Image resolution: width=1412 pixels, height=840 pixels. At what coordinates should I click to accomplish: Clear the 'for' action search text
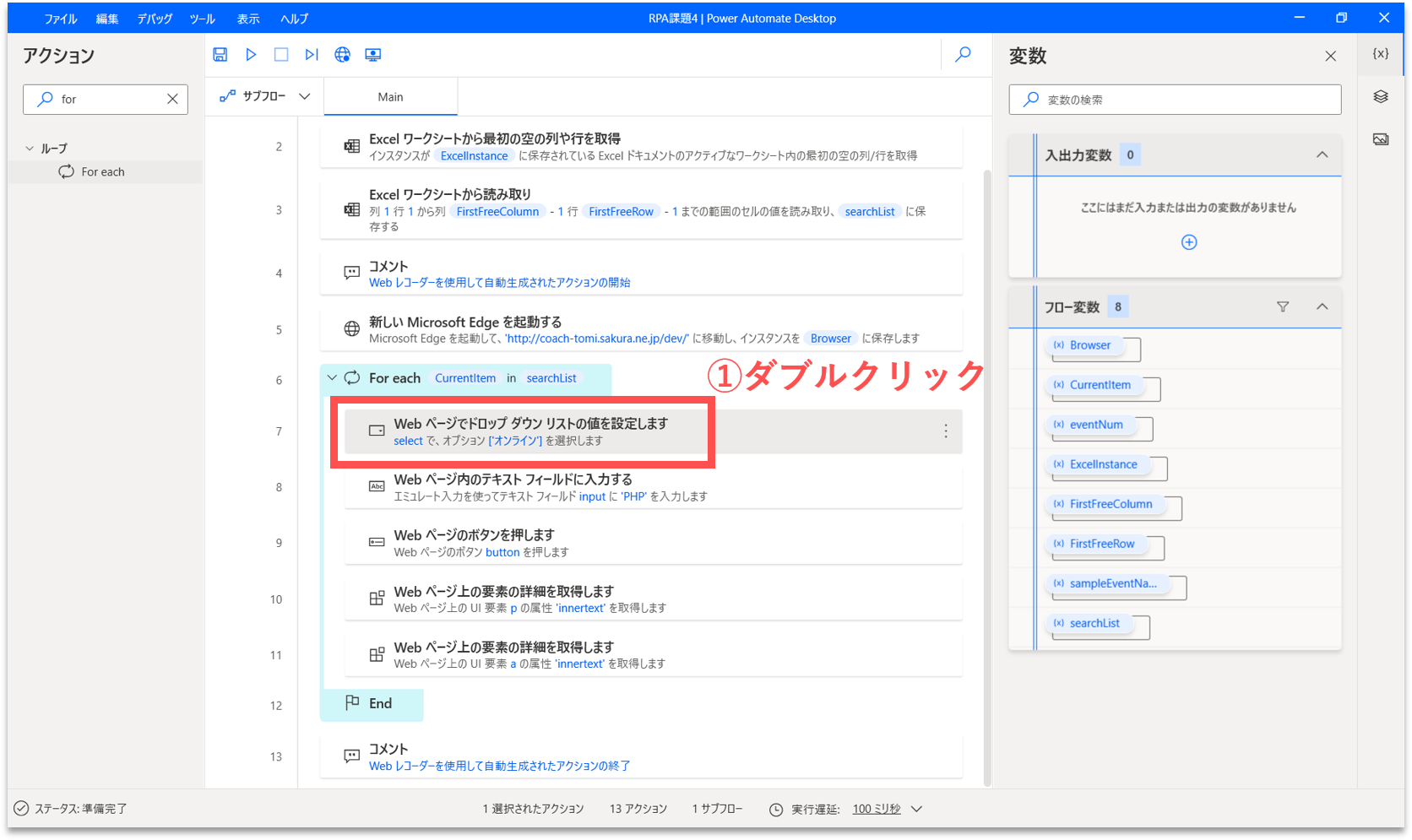point(172,100)
